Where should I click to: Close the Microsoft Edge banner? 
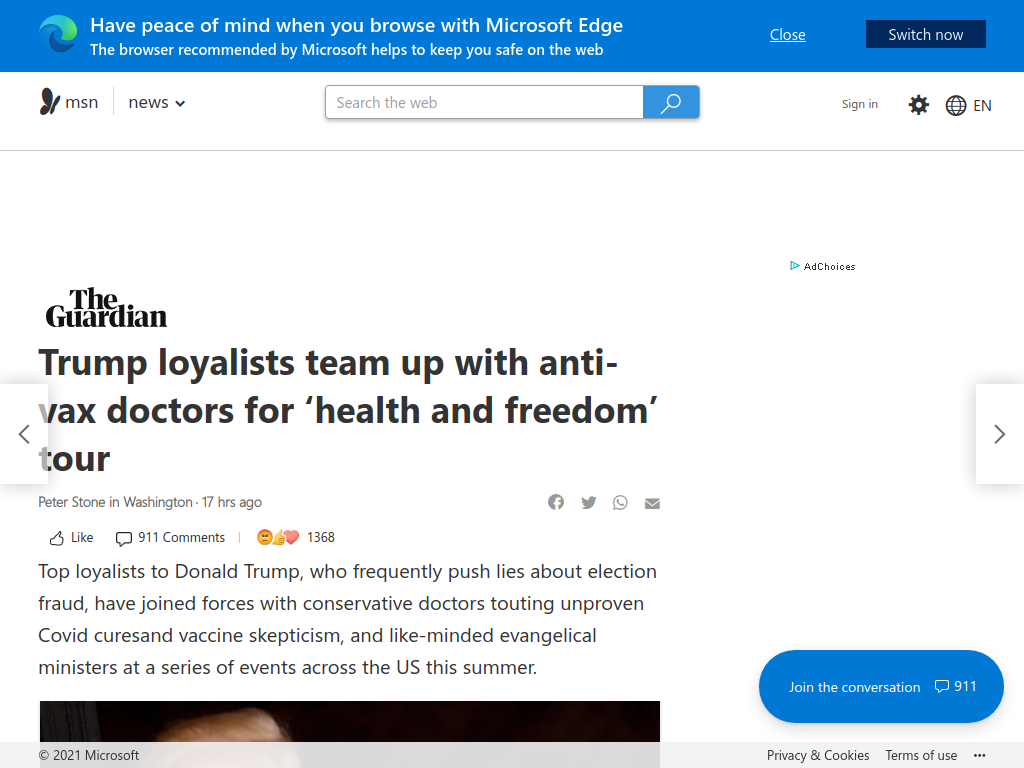787,35
